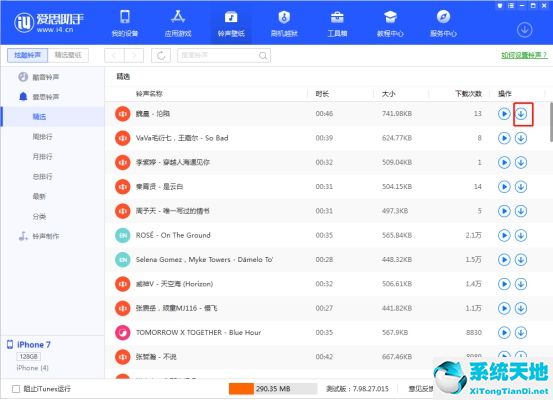
Task: Click the 7.98.27.015 version text
Action: click(370, 389)
